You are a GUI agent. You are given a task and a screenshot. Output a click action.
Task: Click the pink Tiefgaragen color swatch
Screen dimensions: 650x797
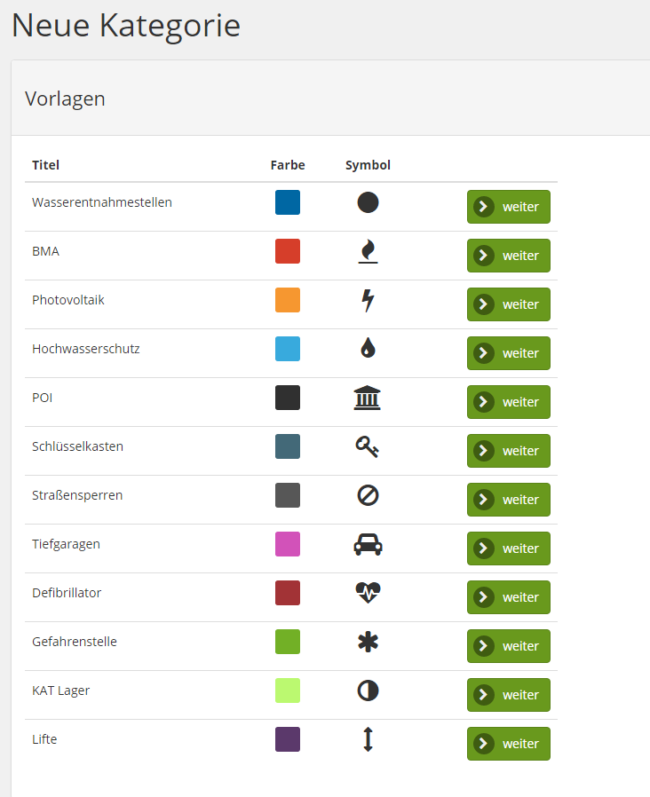pyautogui.click(x=288, y=545)
